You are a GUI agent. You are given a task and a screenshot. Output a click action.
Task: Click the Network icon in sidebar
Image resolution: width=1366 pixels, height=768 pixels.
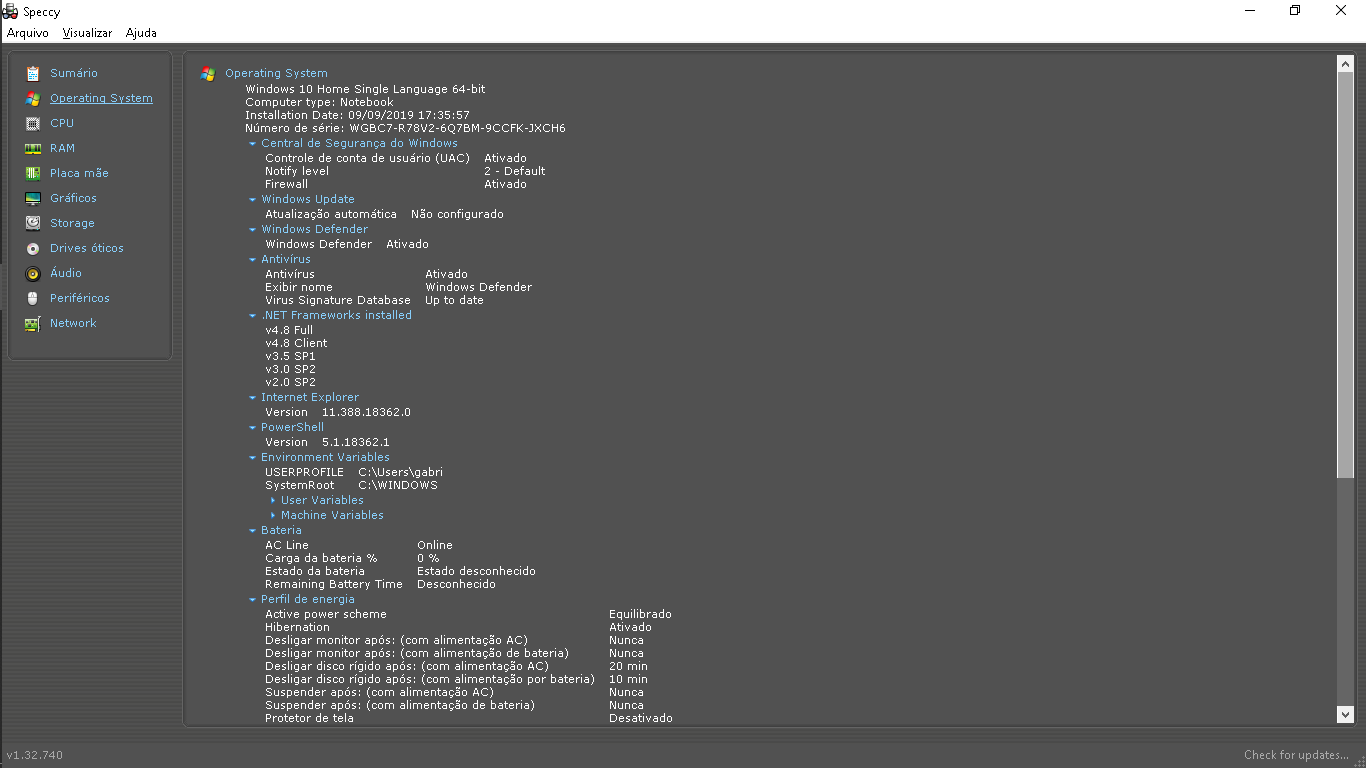click(x=33, y=323)
